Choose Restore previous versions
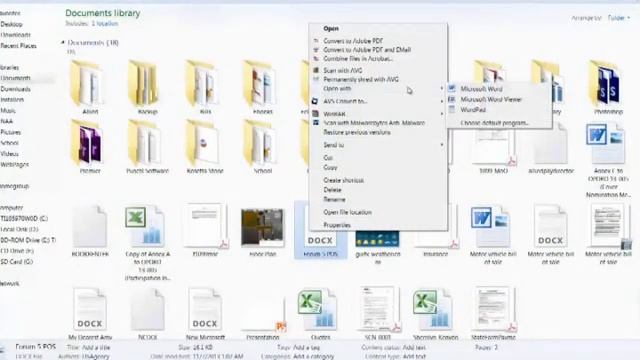This screenshot has width=640, height=360. point(378,133)
